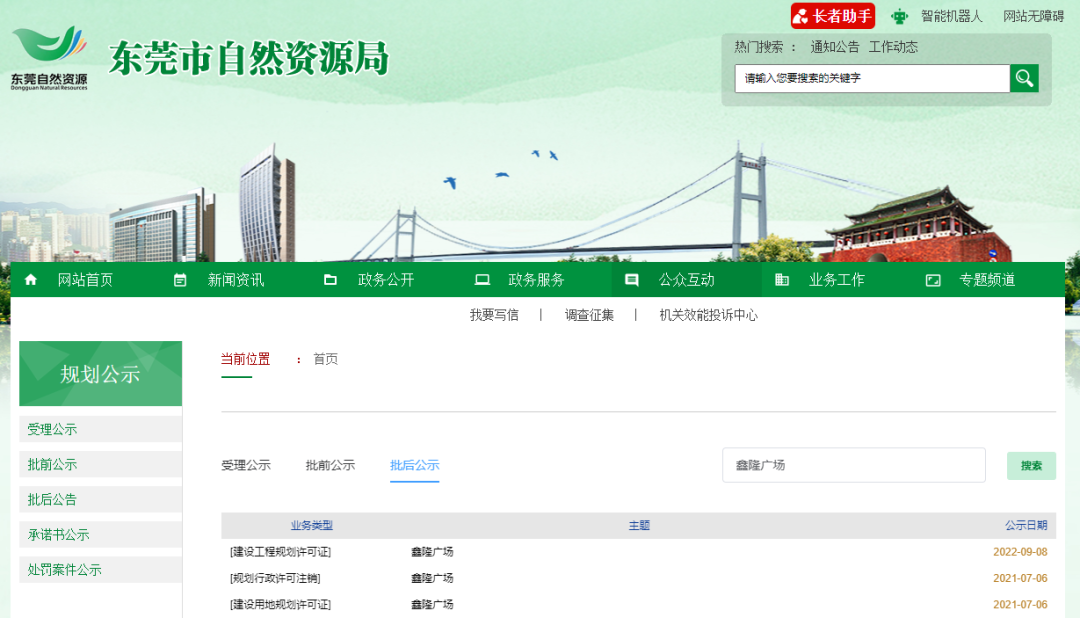Viewport: 1080px width, 618px height.
Task: Click the 首页 breadcrumb link
Action: click(325, 359)
